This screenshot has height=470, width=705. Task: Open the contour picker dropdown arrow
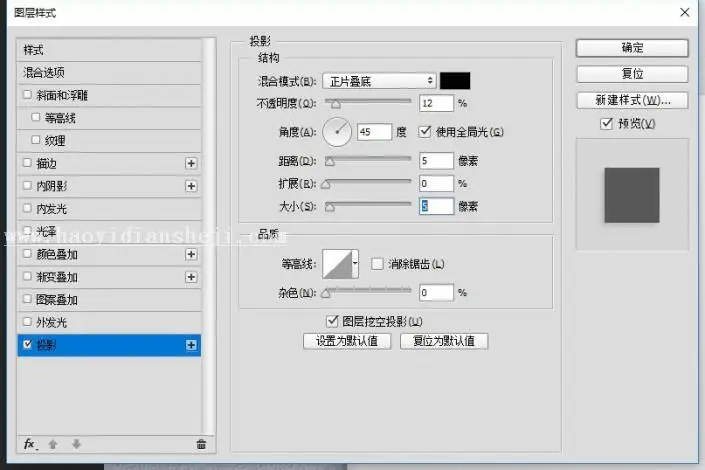pos(355,264)
